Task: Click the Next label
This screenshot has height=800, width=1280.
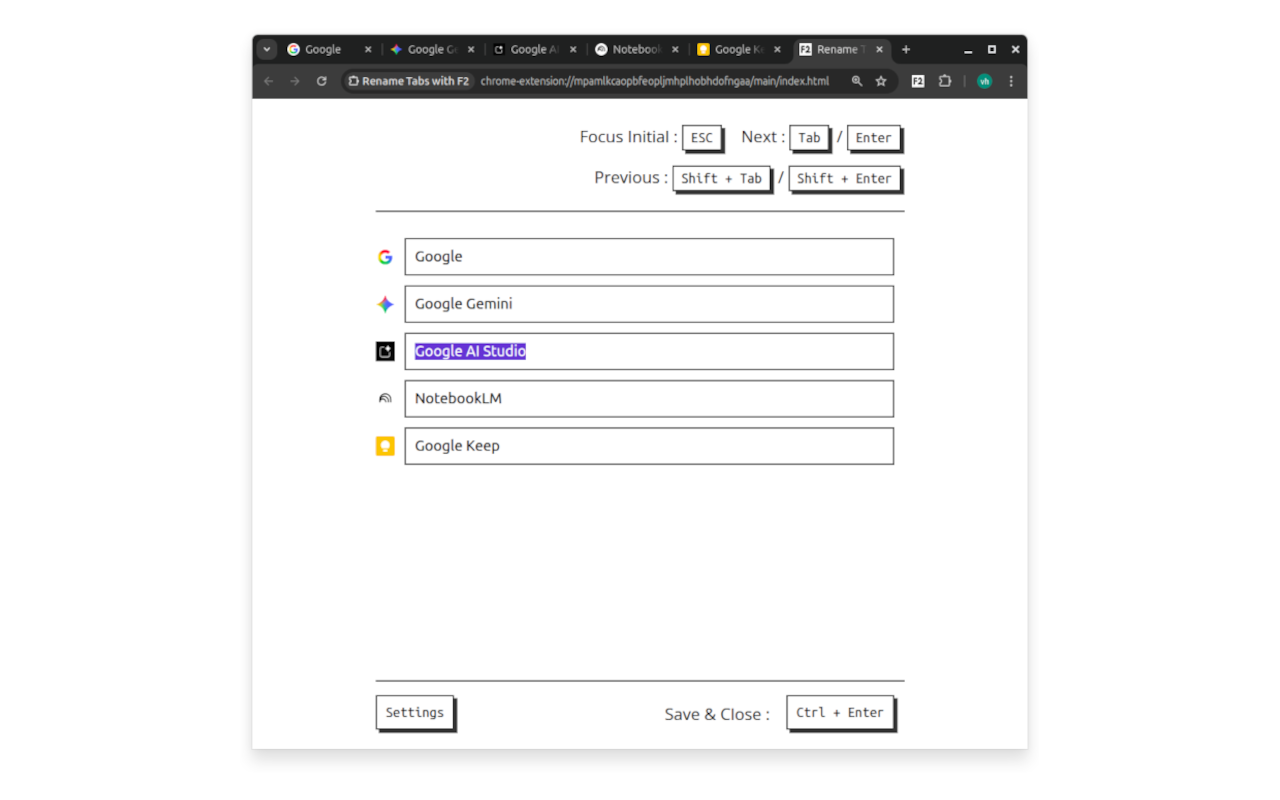Action: point(763,137)
